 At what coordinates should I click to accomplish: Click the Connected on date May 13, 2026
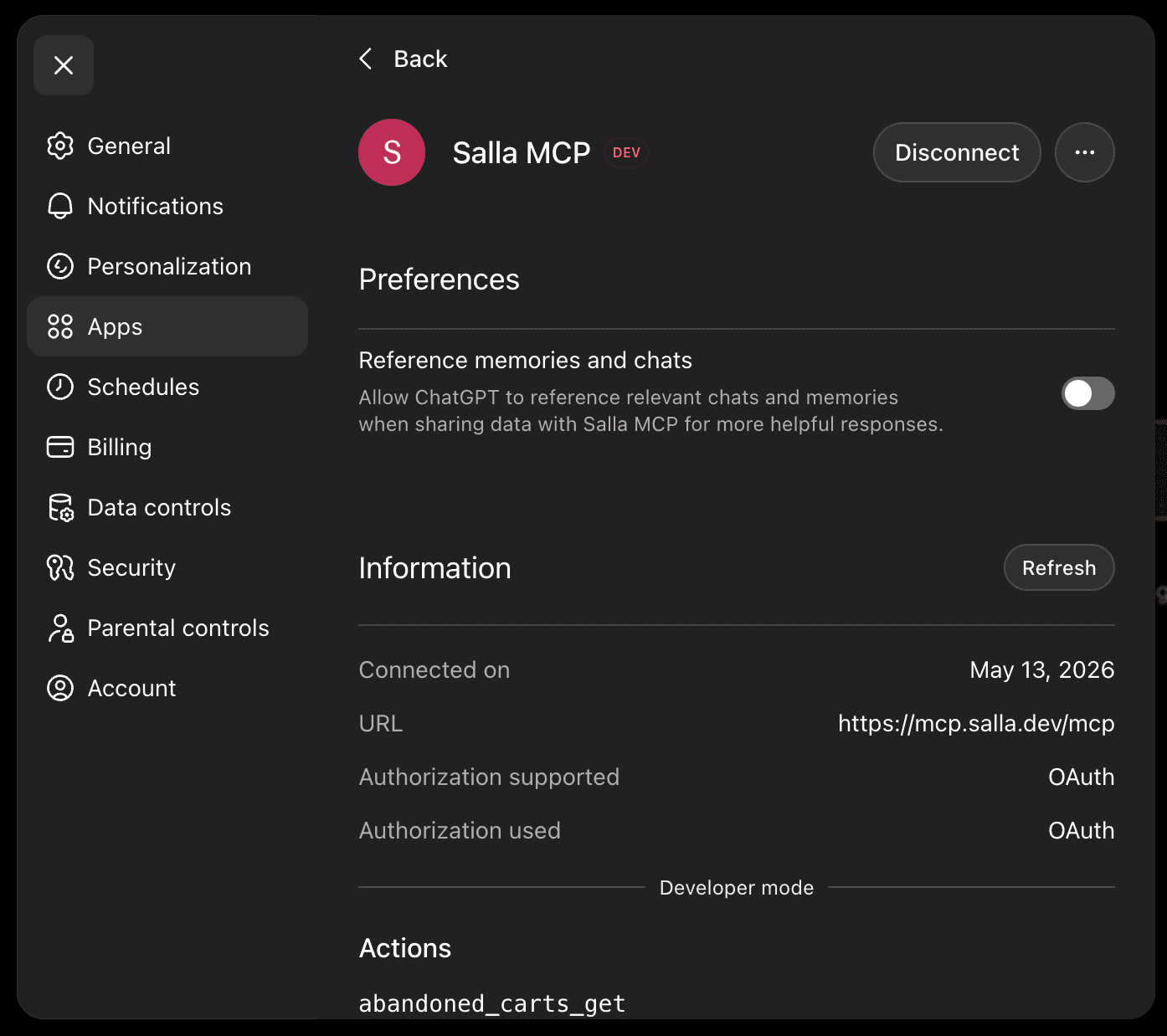coord(1042,669)
